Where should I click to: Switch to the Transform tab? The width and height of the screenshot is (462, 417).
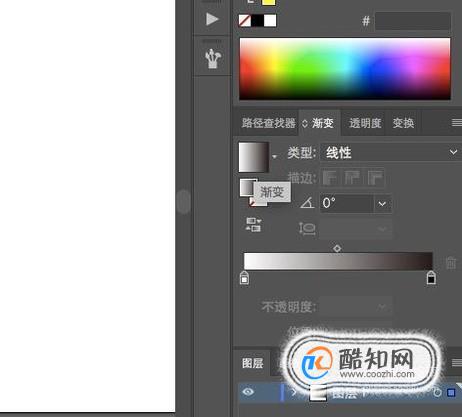click(x=403, y=123)
